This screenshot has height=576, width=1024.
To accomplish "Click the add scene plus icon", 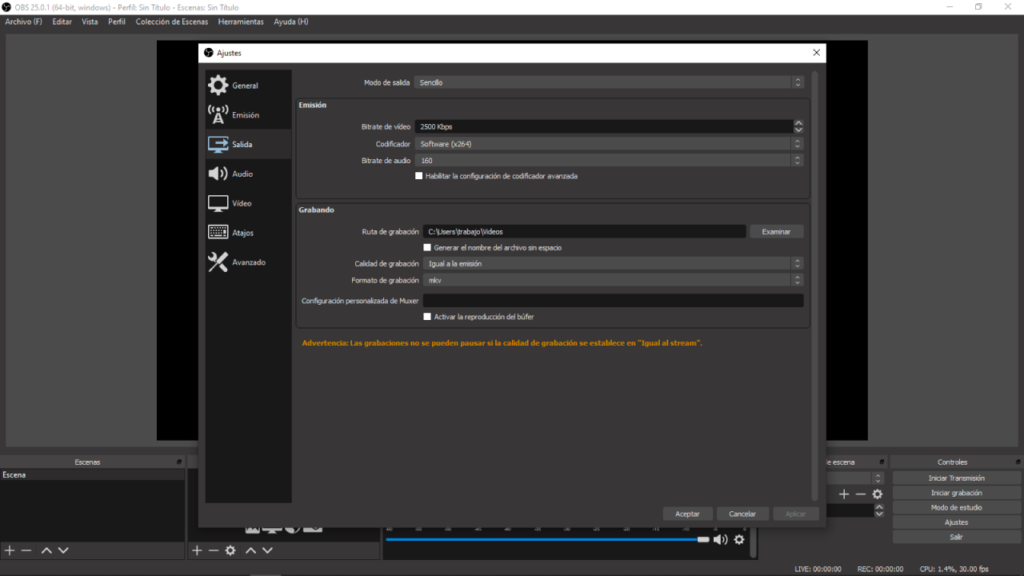I will 10,550.
